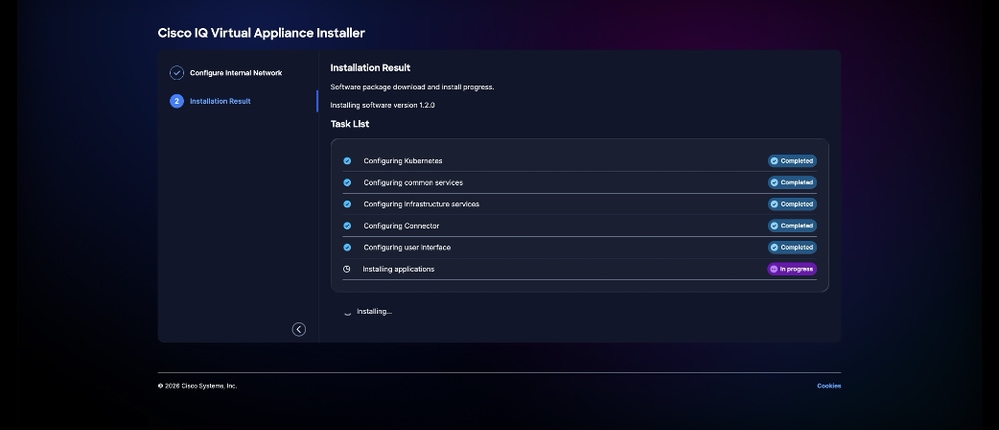Image resolution: width=999 pixels, height=430 pixels.
Task: Click the Configuring infrastructure services text
Action: click(x=421, y=204)
